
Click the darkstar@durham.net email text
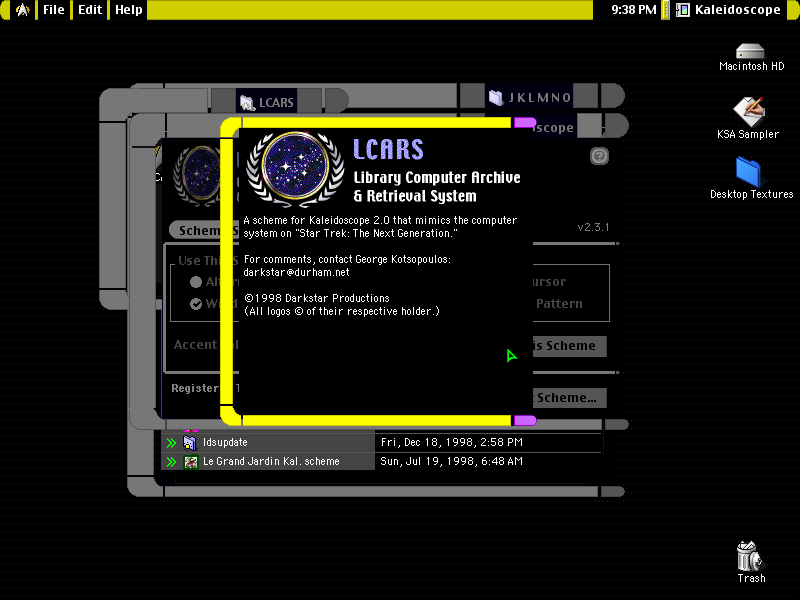[296, 272]
